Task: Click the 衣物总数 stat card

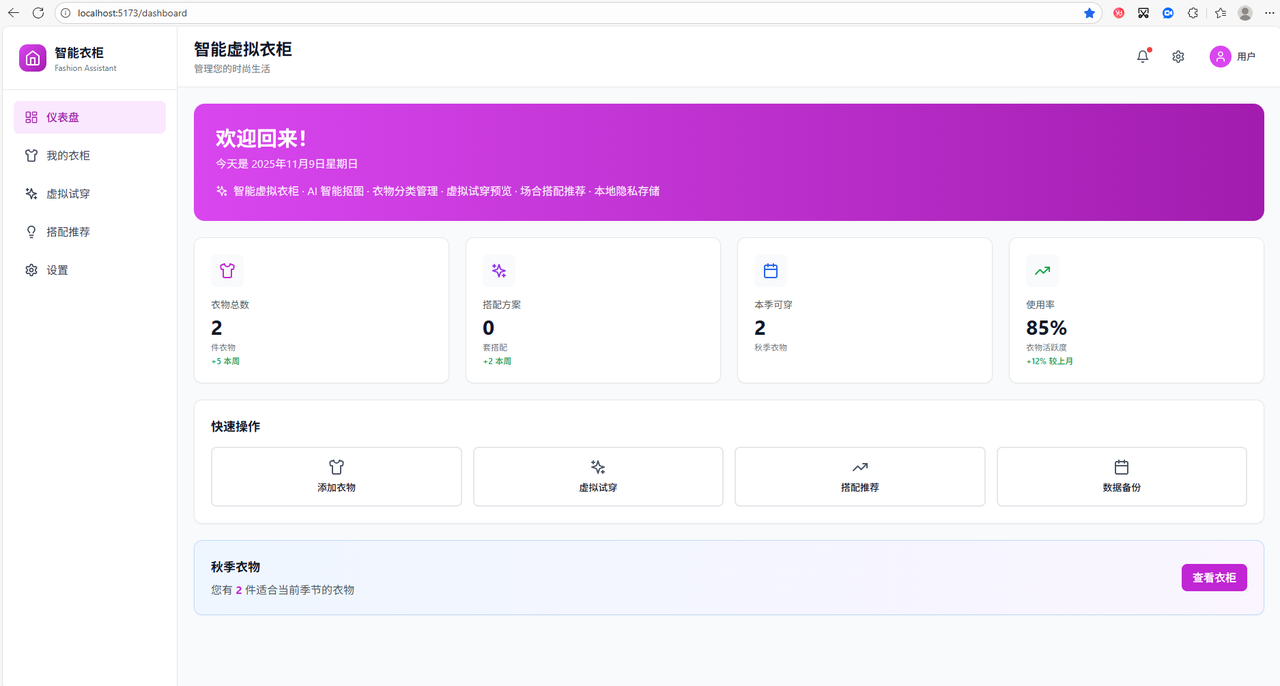Action: [x=321, y=310]
